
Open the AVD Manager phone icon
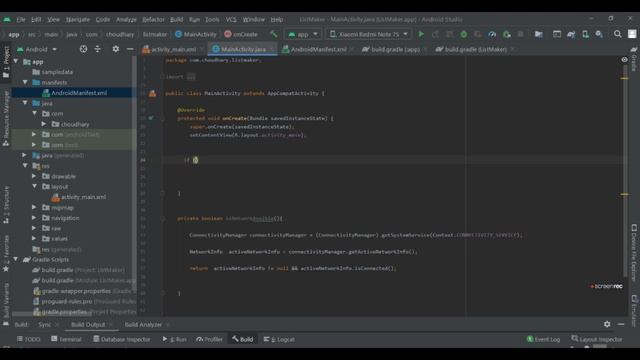click(585, 34)
